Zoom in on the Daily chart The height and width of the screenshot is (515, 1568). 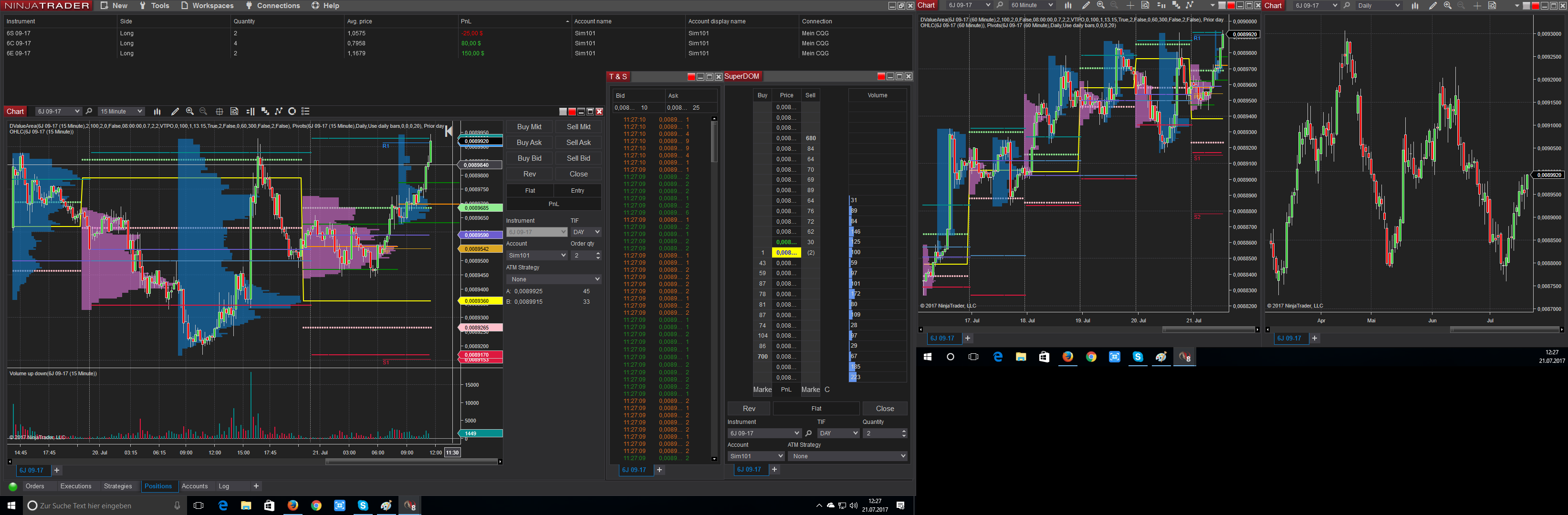pos(1447,5)
